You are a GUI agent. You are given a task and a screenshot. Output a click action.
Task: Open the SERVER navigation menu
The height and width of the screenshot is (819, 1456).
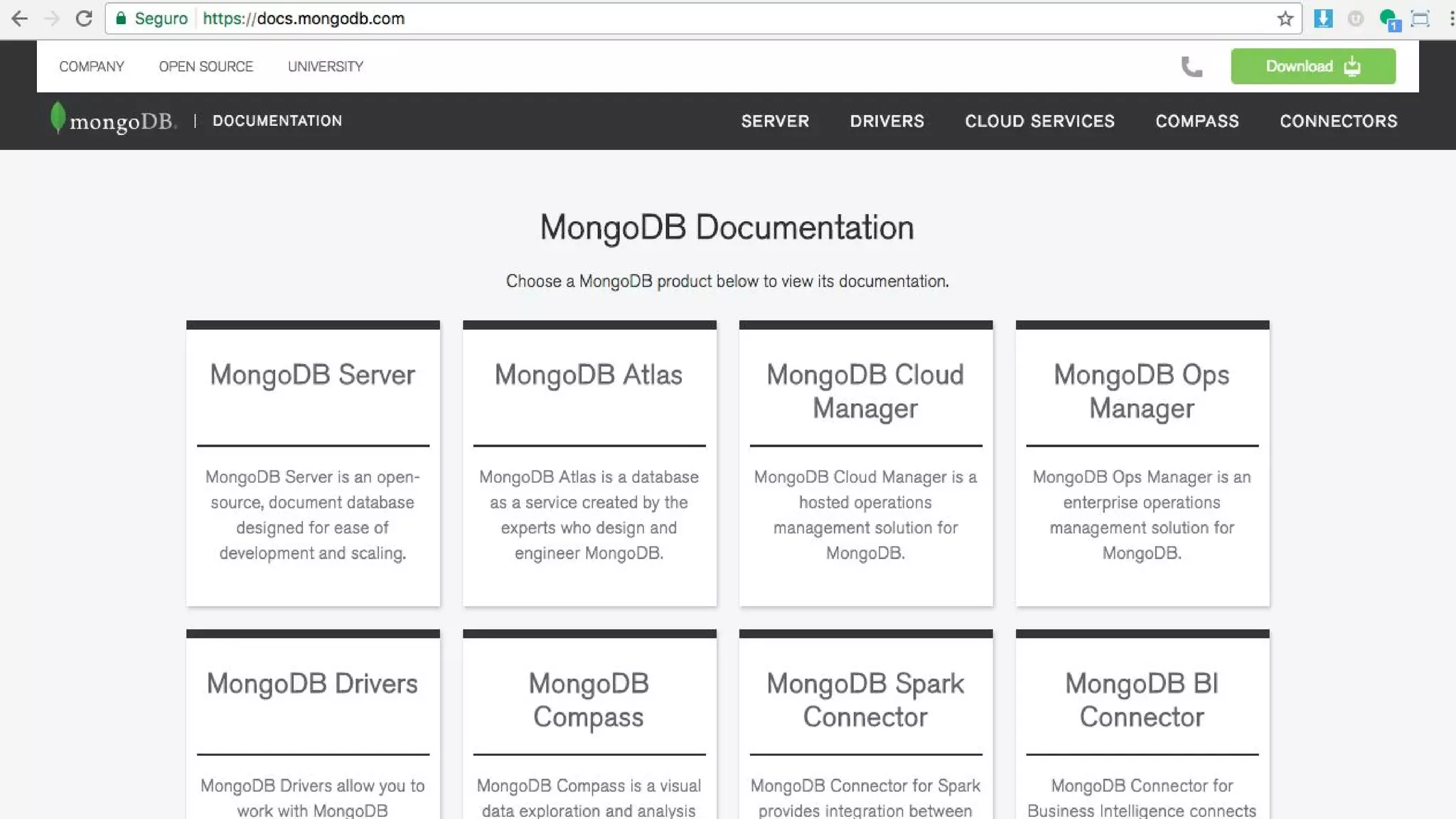[775, 121]
